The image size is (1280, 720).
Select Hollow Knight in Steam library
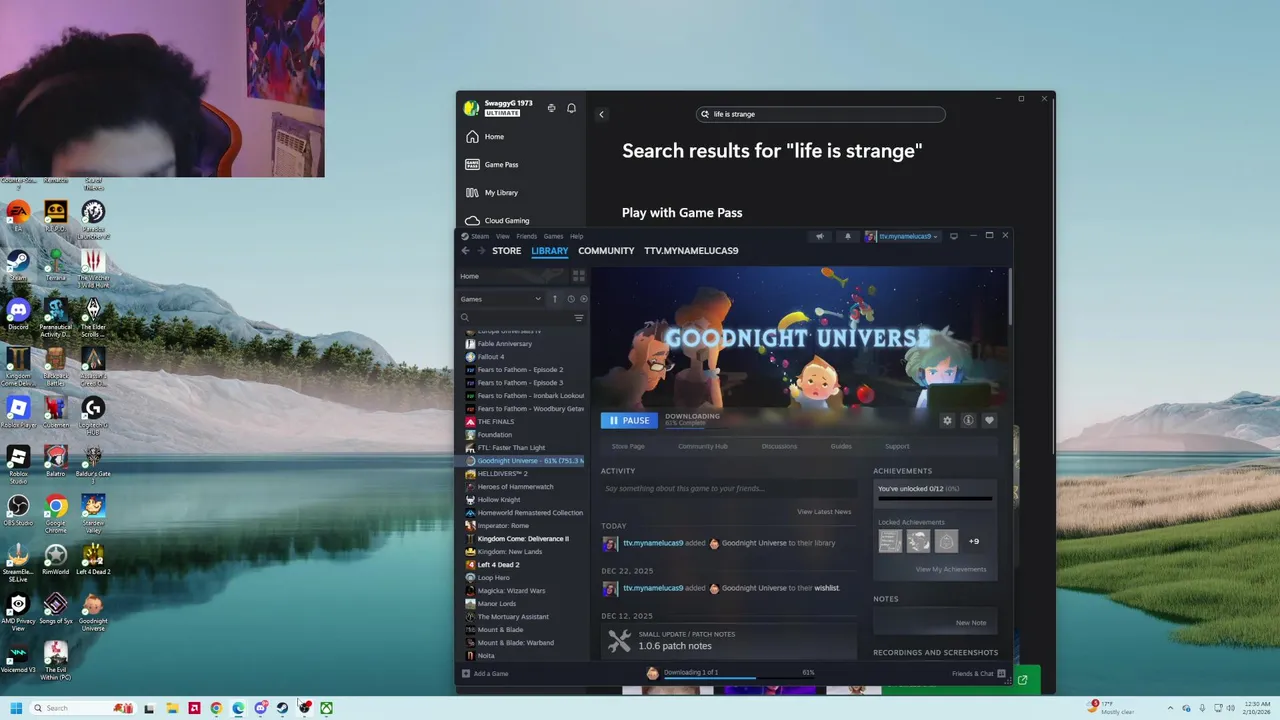point(499,500)
